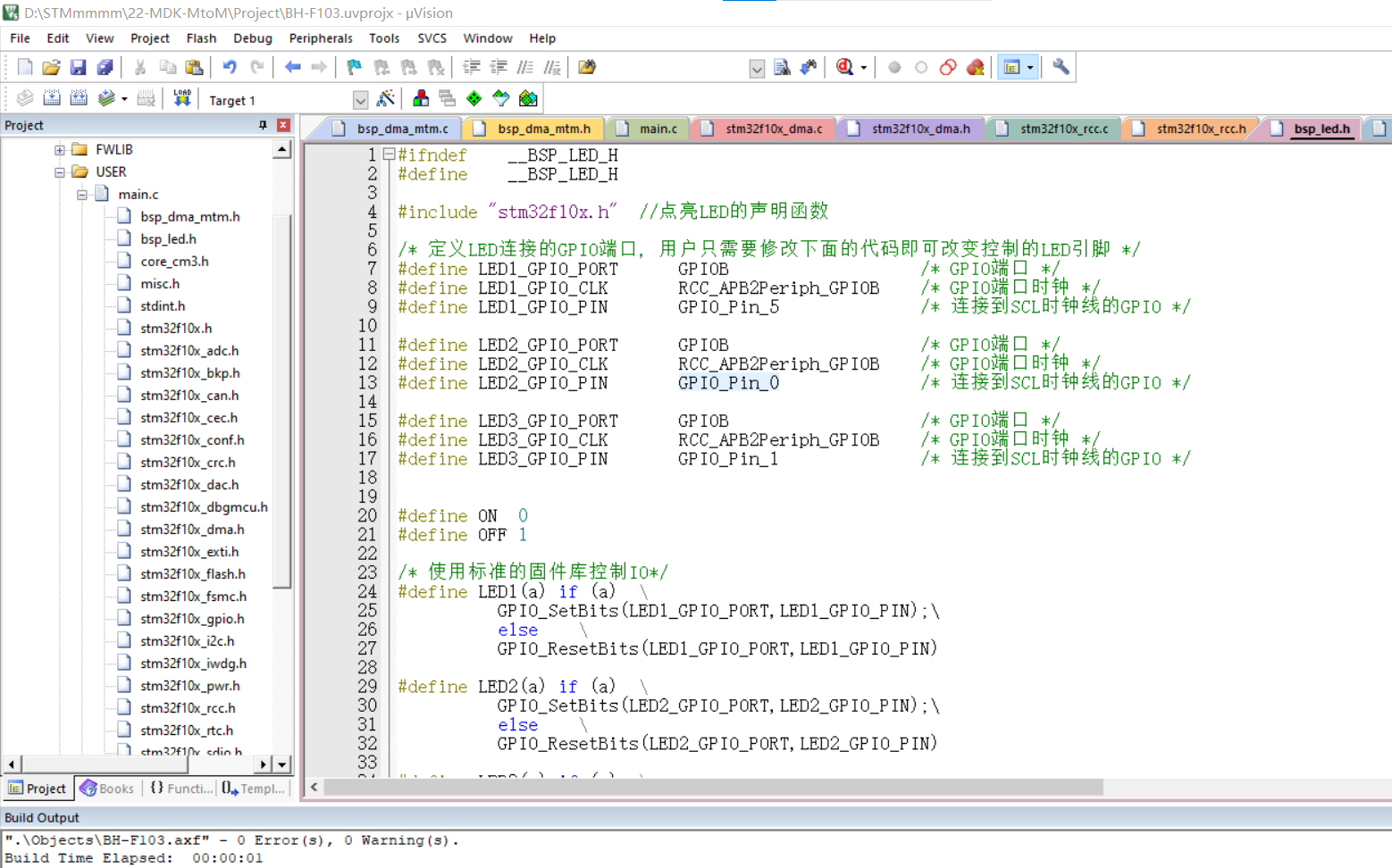Click the project tree scroll-right arrow
Viewport: 1392px width, 868px height.
click(x=263, y=764)
